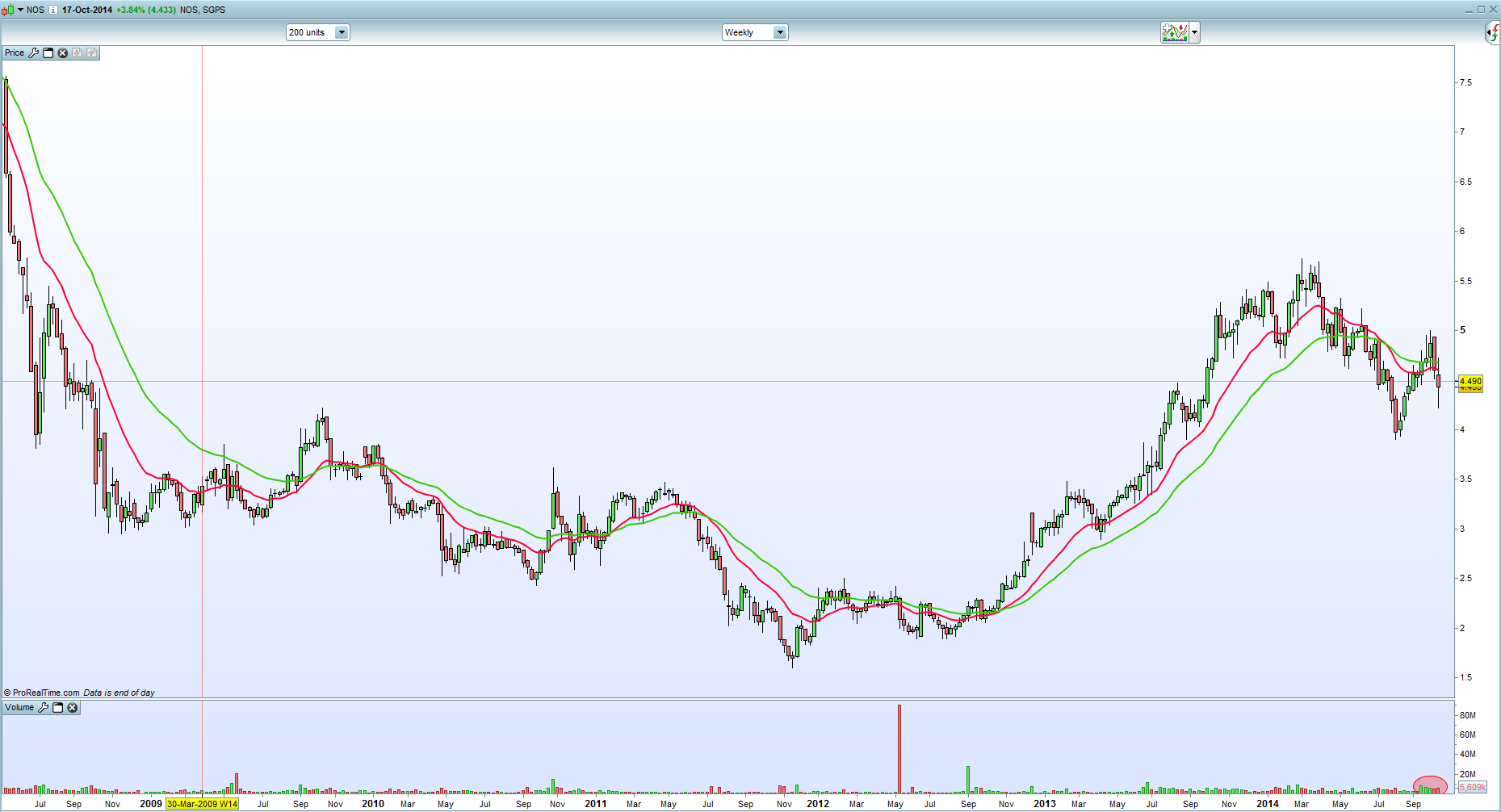Open the dropdown arrow beside NOS ticker

coord(20,10)
